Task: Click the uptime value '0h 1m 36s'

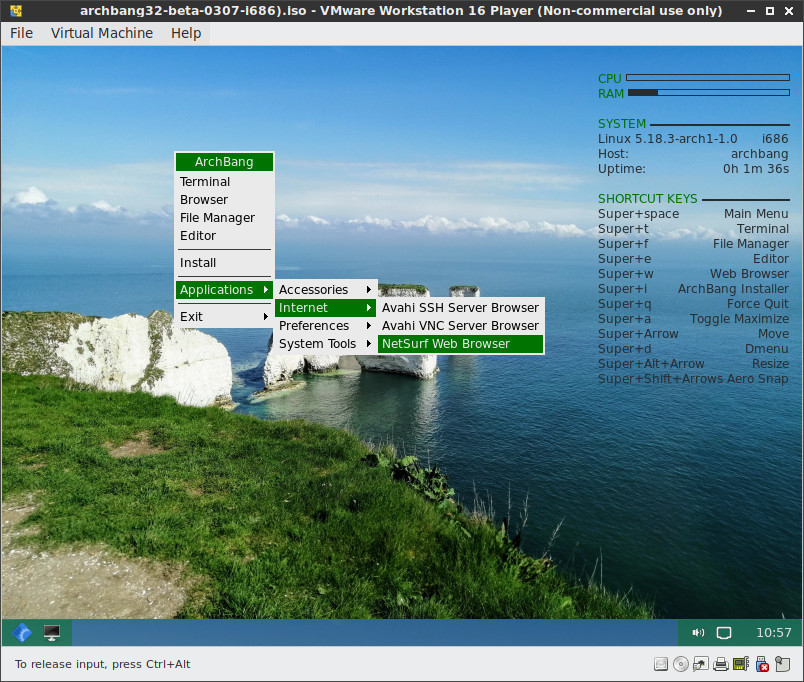Action: [x=756, y=169]
